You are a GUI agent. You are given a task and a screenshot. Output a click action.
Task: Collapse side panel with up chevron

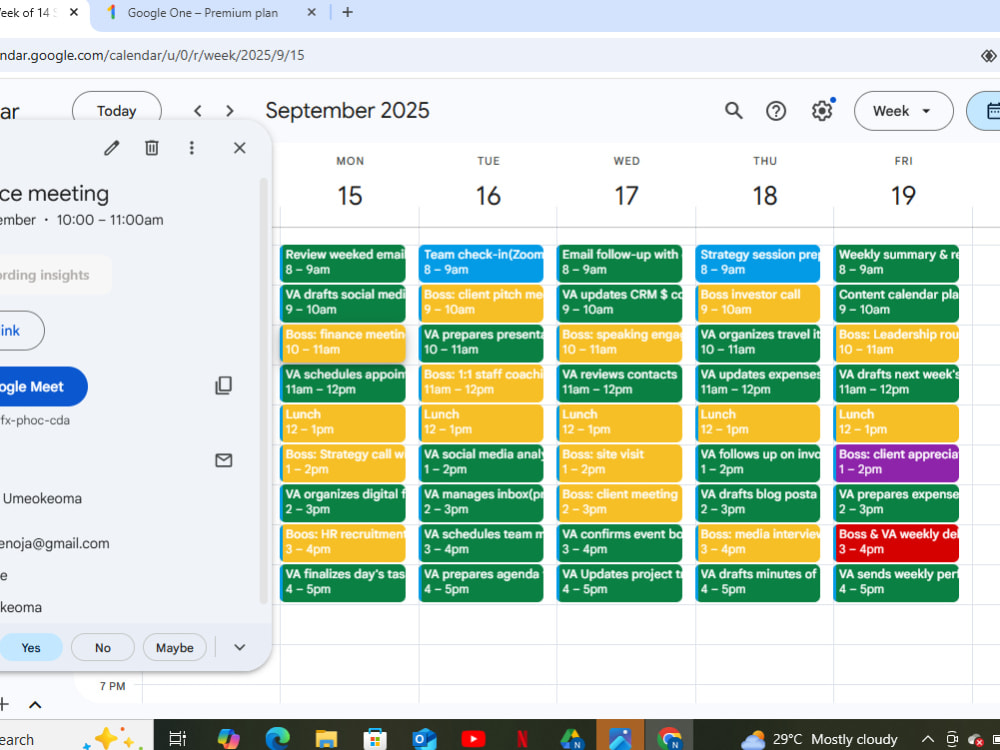pyautogui.click(x=35, y=705)
